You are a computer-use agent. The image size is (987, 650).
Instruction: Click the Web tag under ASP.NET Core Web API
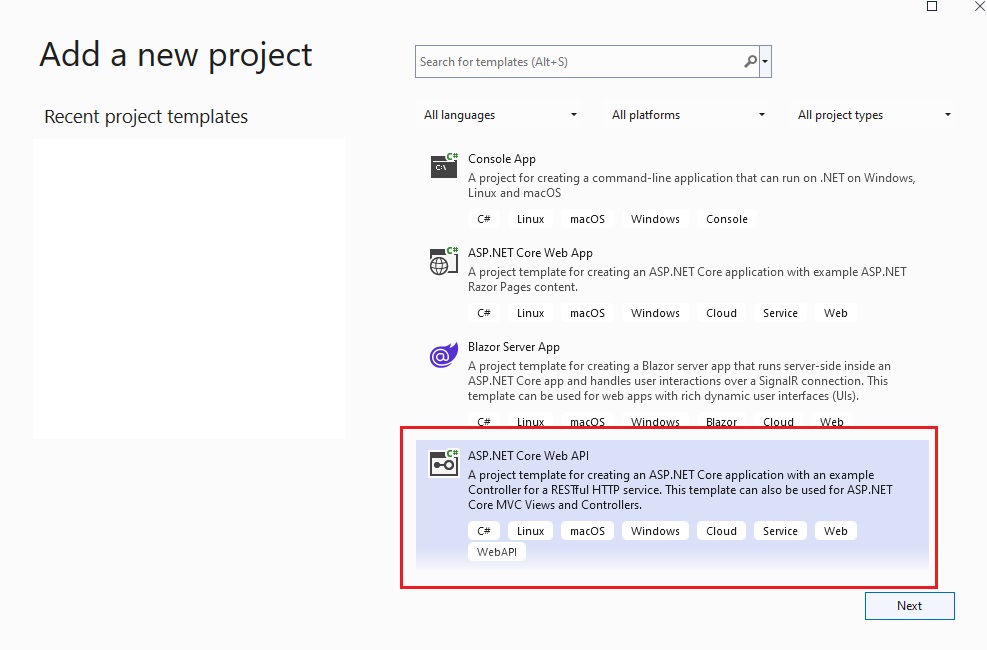click(x=836, y=531)
